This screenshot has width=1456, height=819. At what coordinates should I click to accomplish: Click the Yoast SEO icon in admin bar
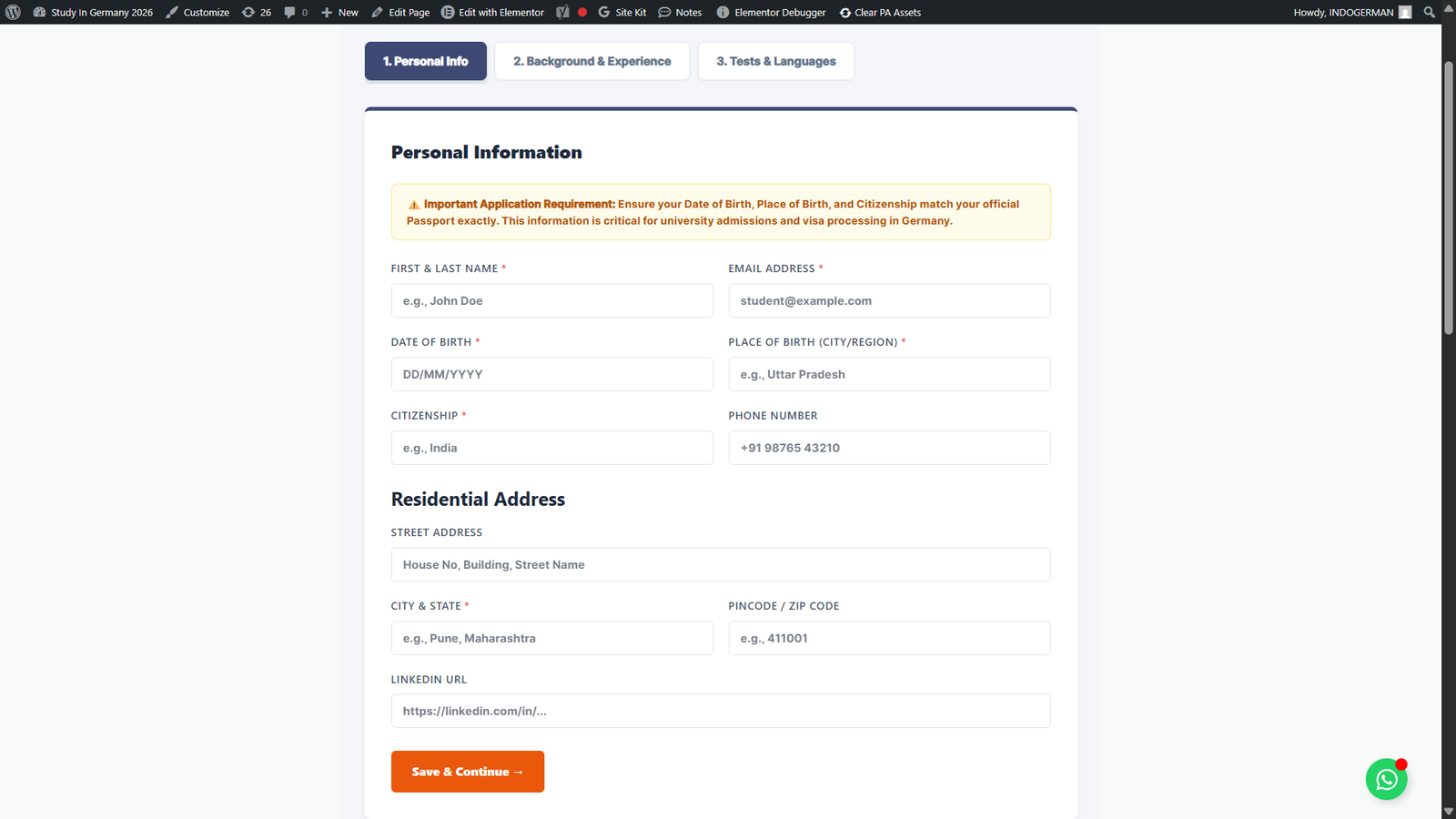(561, 12)
